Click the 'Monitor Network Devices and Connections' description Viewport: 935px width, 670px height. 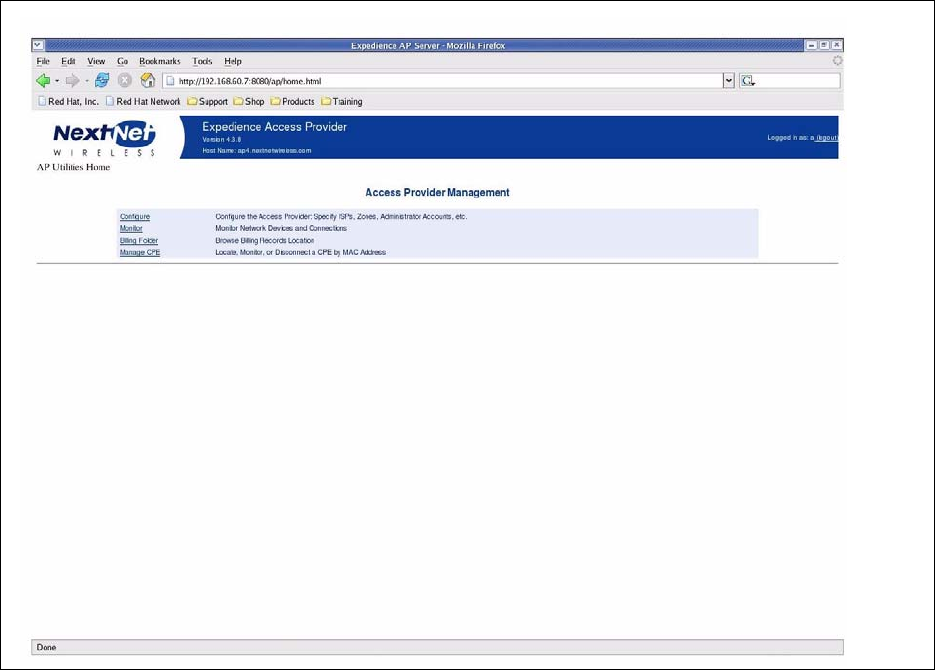[281, 228]
